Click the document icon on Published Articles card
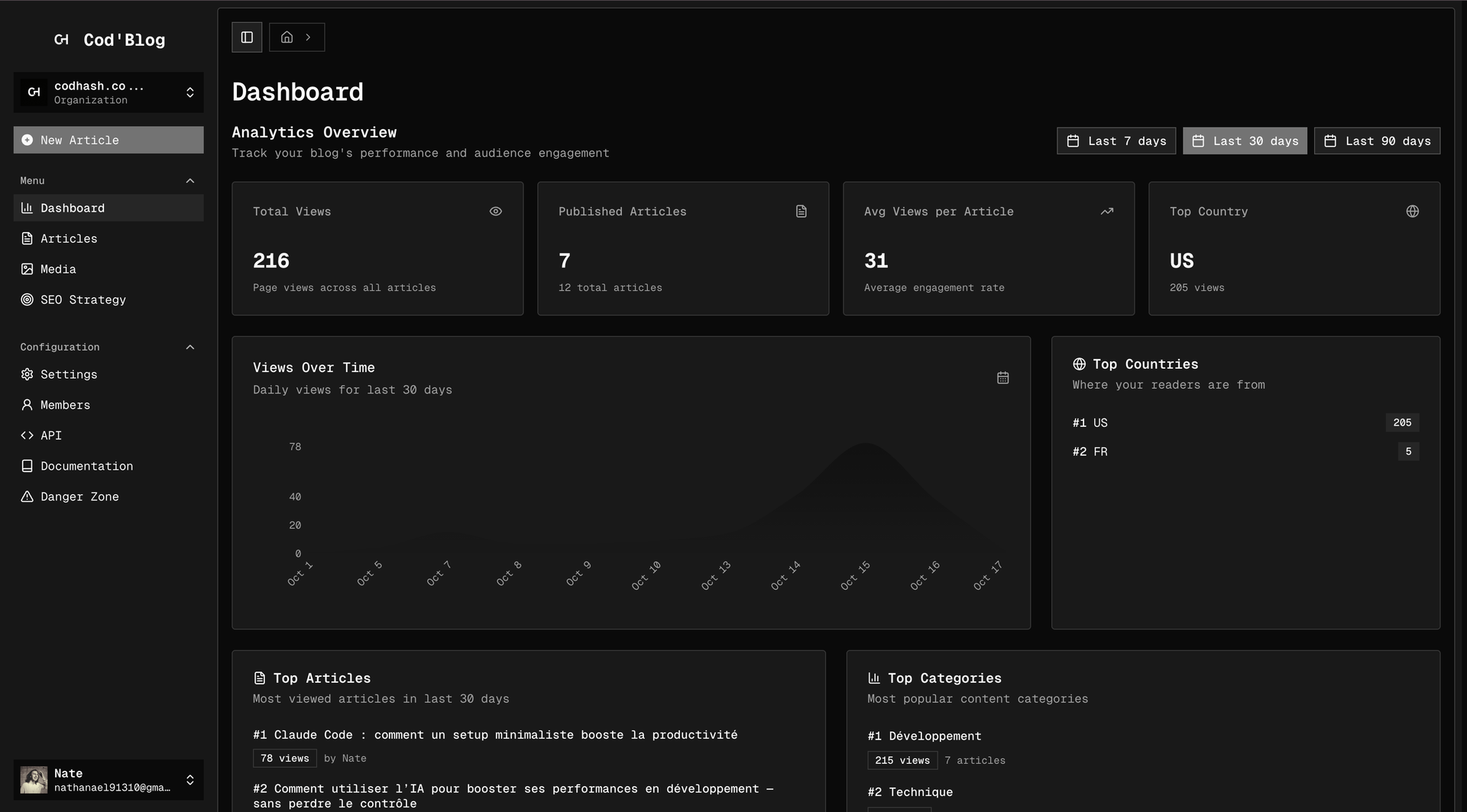The height and width of the screenshot is (812, 1467). [x=801, y=212]
